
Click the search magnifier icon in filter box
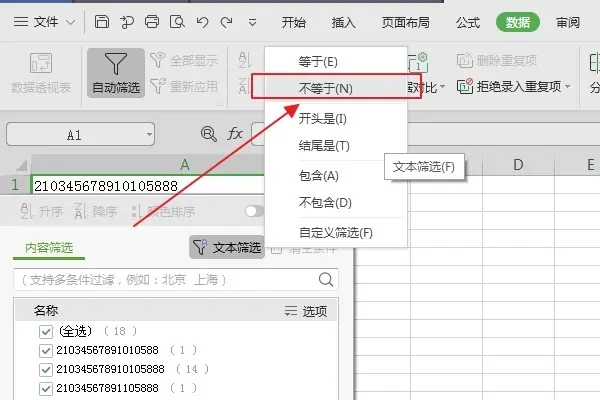click(x=326, y=280)
